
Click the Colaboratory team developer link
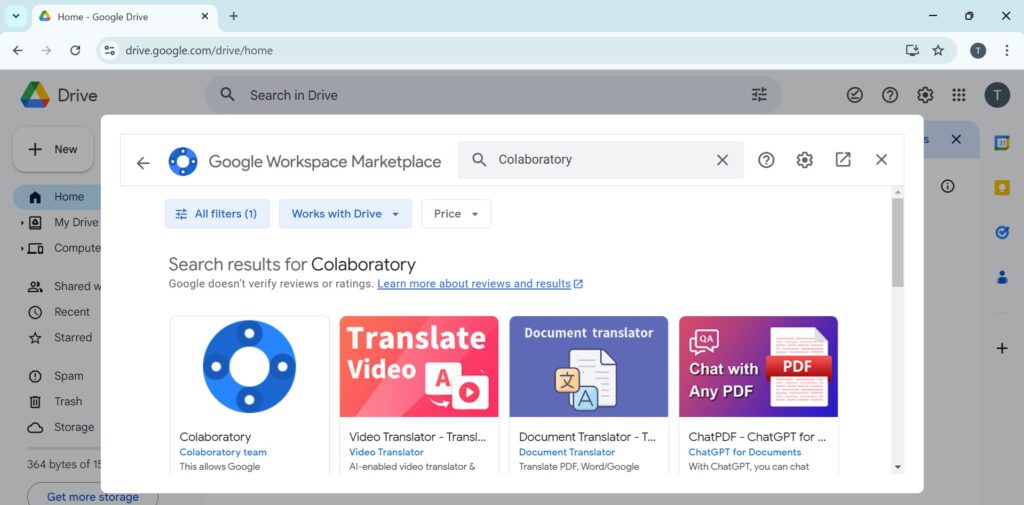223,452
